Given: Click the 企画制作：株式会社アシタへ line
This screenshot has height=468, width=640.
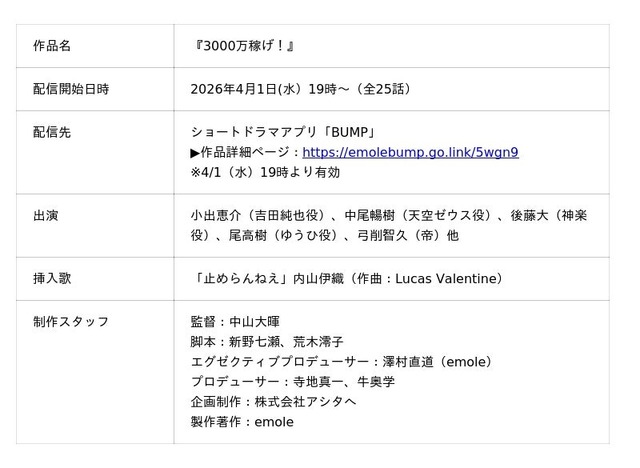Looking at the screenshot, I should 270,402.
